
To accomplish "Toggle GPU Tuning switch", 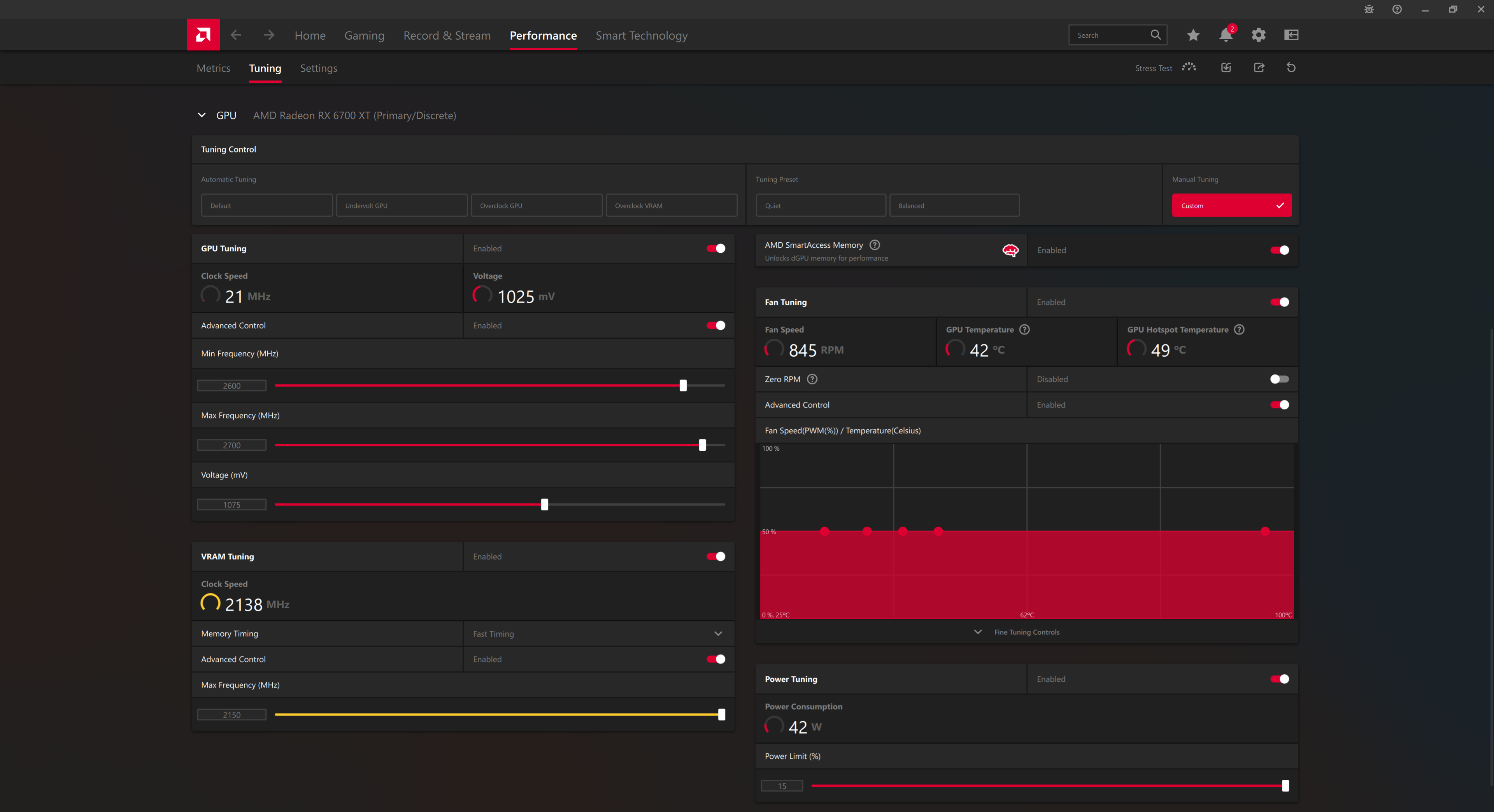I will pos(716,248).
